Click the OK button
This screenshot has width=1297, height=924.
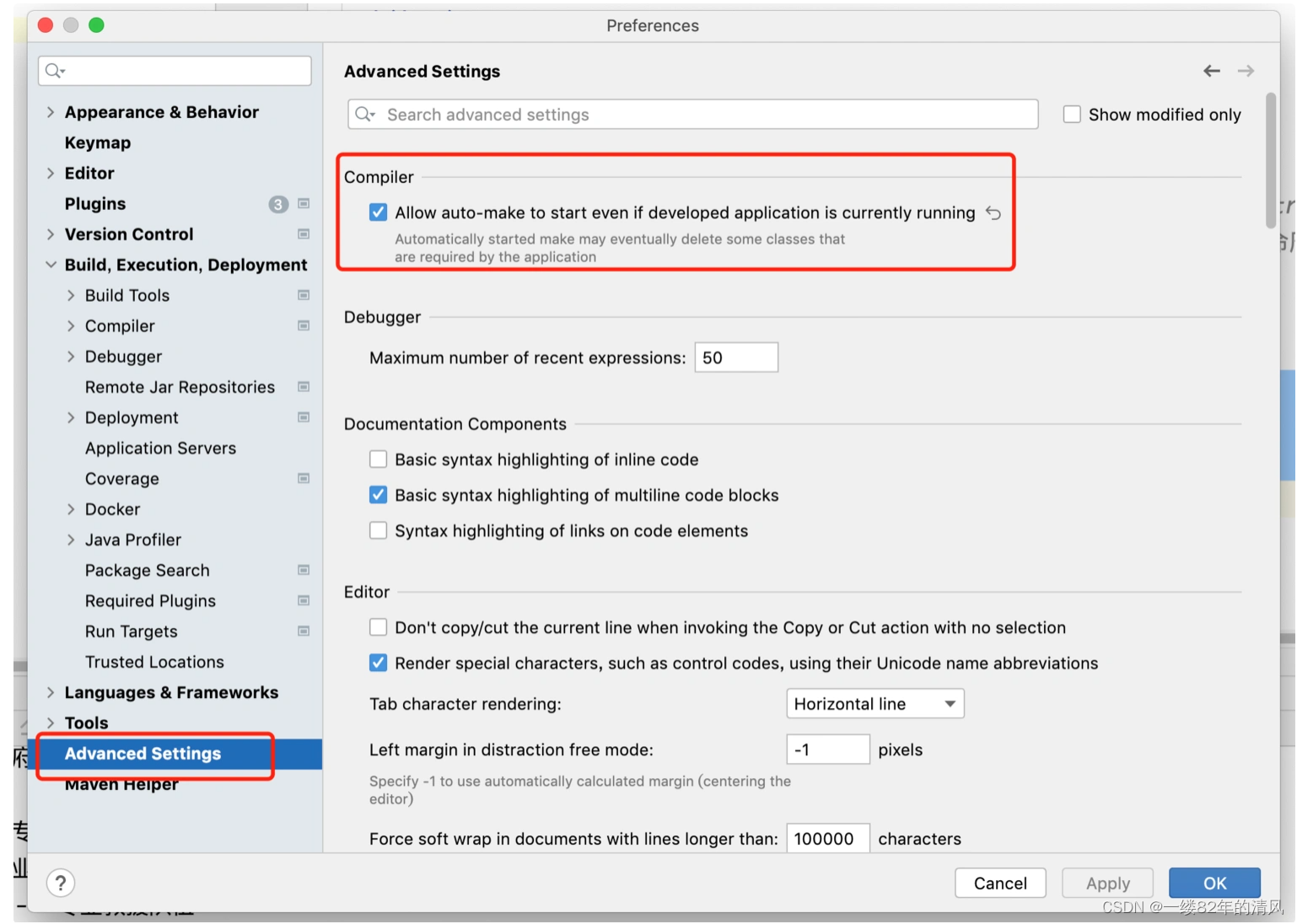coord(1214,883)
